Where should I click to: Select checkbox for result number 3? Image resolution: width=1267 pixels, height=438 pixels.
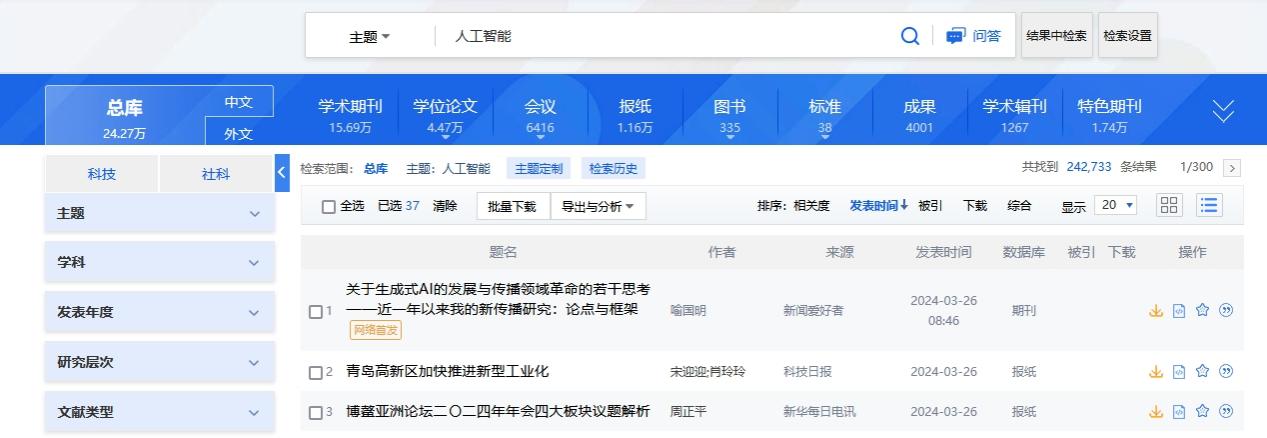coord(316,412)
